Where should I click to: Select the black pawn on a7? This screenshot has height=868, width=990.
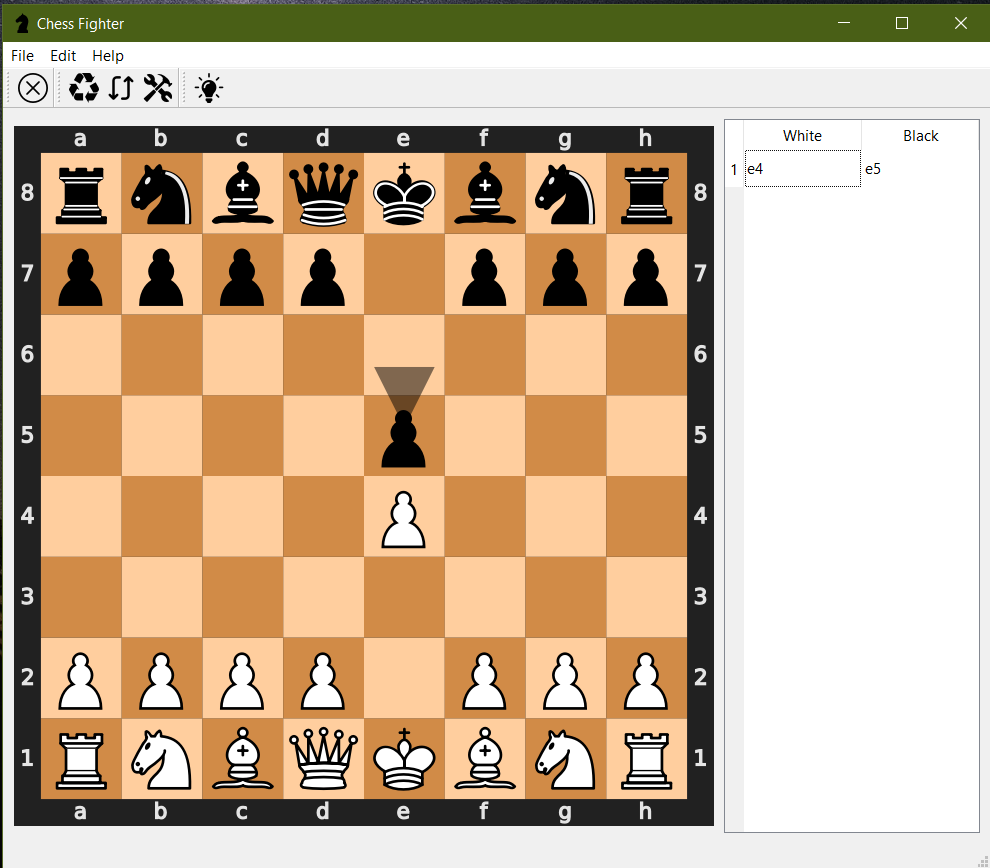(81, 277)
